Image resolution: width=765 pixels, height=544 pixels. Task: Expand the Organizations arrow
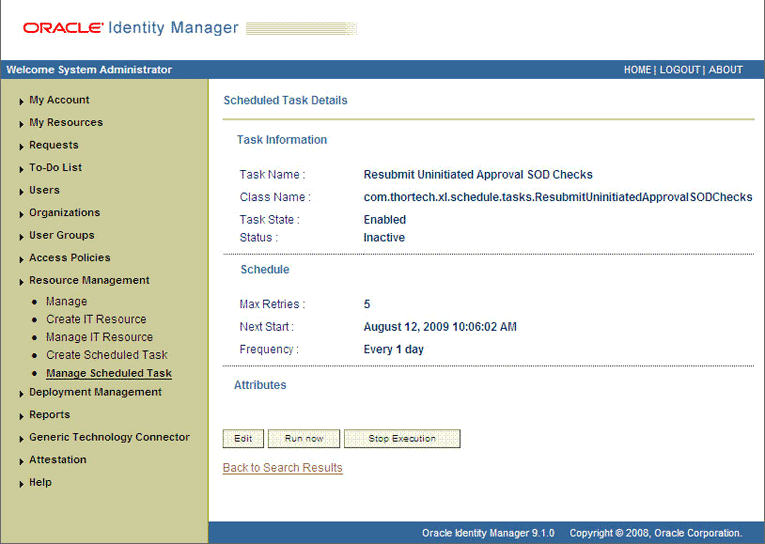(x=21, y=214)
